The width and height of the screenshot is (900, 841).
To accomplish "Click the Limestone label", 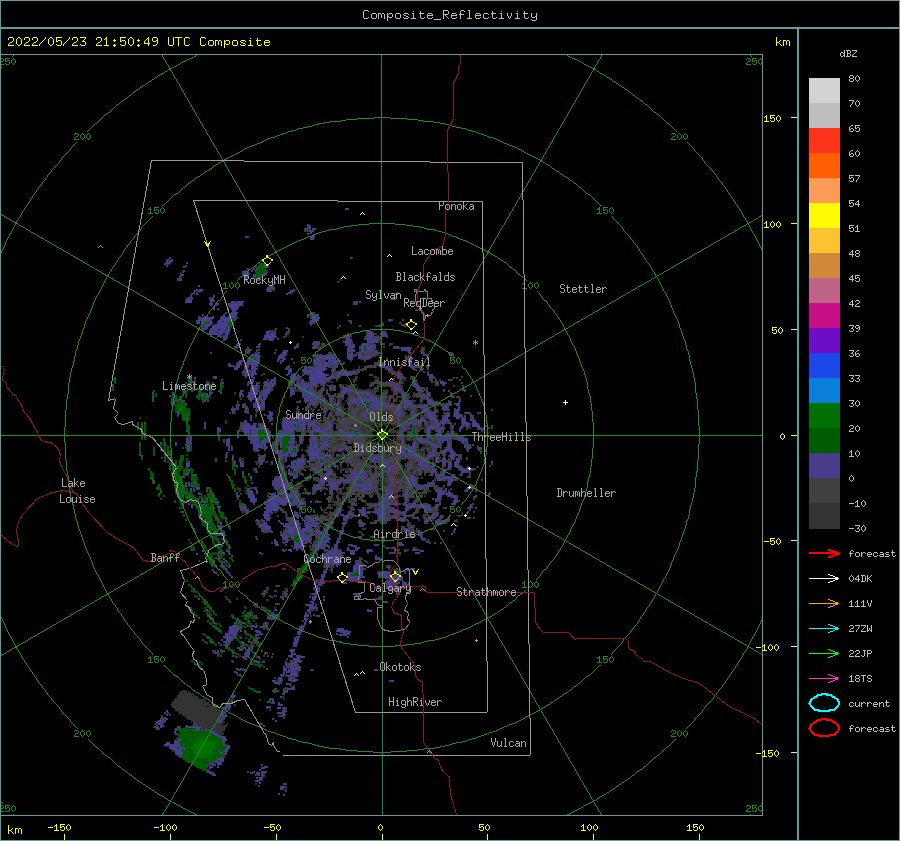I will pyautogui.click(x=189, y=386).
